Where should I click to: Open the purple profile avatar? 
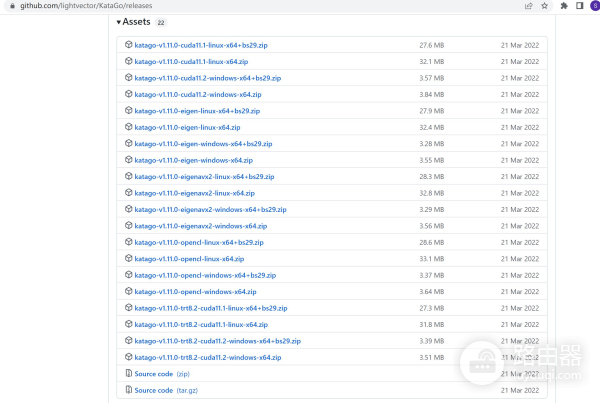[x=594, y=5]
